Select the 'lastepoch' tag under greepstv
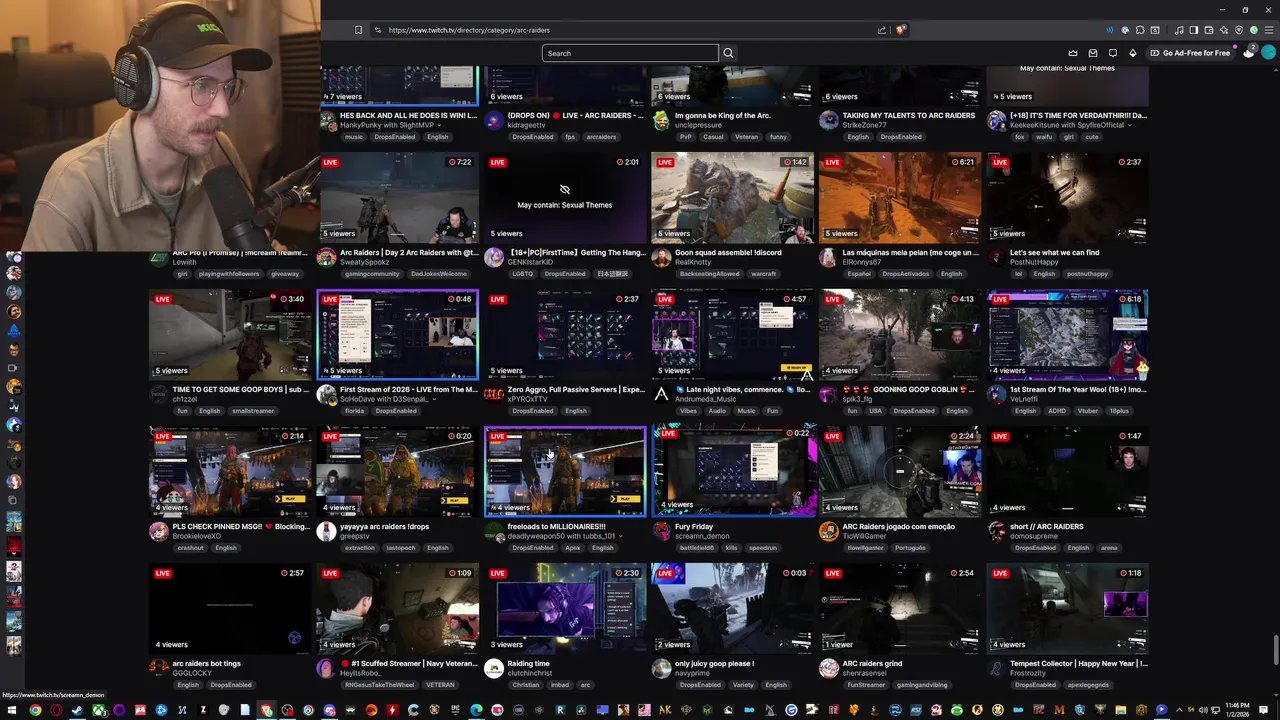The width and height of the screenshot is (1280, 720). click(x=401, y=547)
